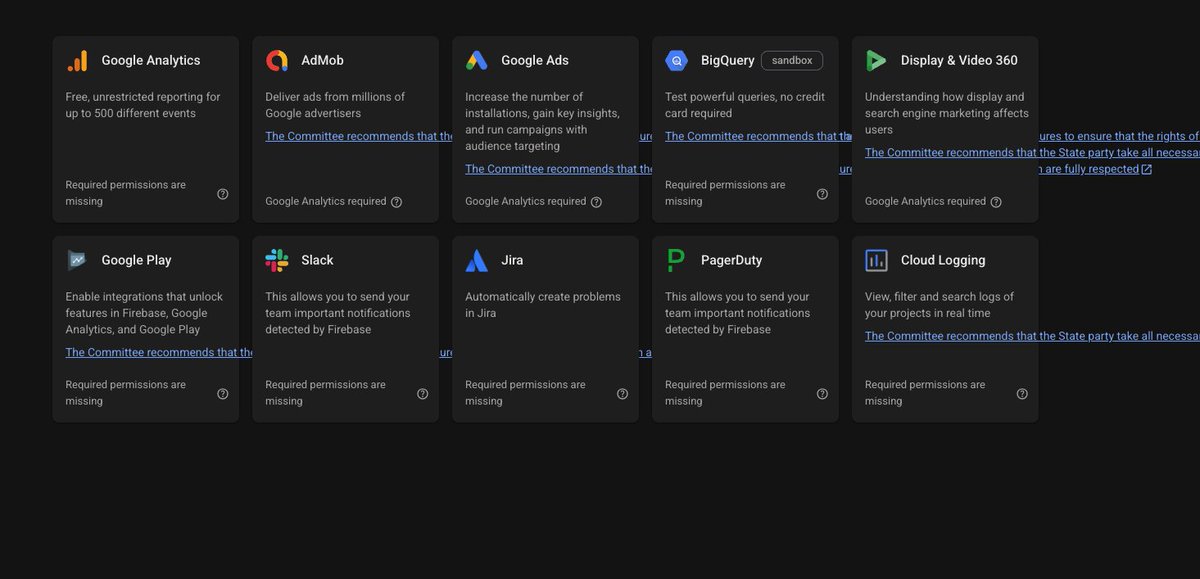Open help icon on Slack card
The image size is (1200, 579).
pyautogui.click(x=423, y=394)
